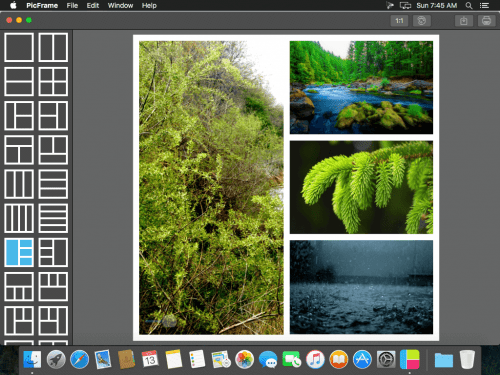
Task: Open Messages from the Dock
Action: pos(268,360)
